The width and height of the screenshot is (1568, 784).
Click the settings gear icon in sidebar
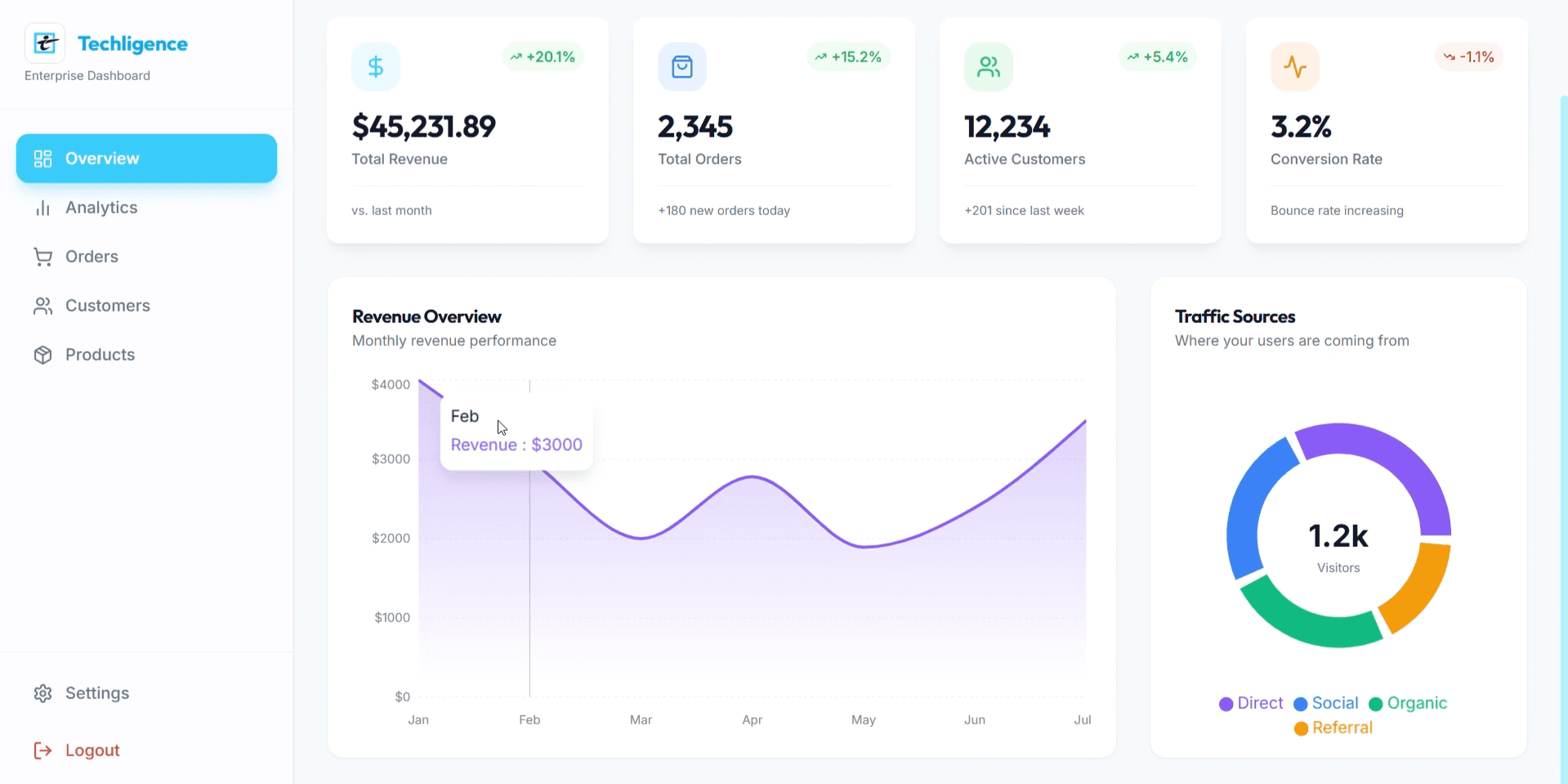[x=42, y=692]
